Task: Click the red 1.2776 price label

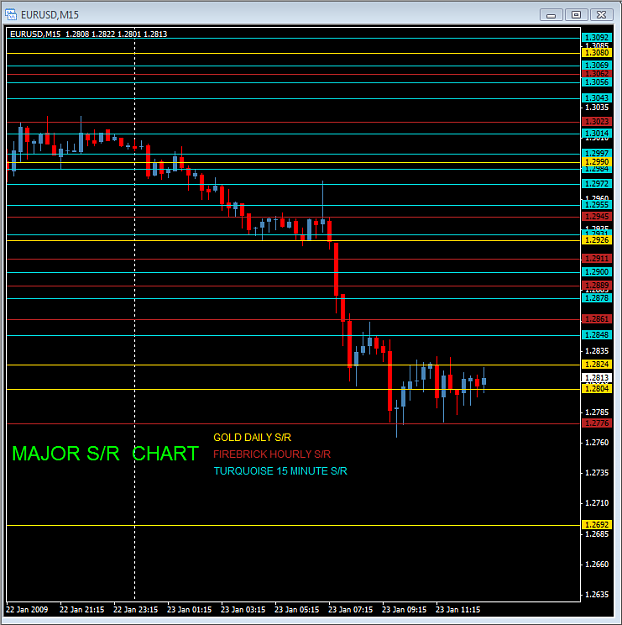Action: (x=597, y=423)
